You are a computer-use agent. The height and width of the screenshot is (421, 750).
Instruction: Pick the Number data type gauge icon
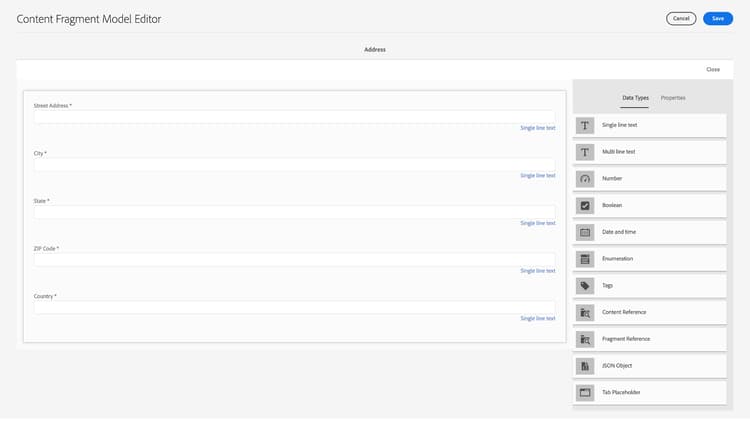pos(585,179)
